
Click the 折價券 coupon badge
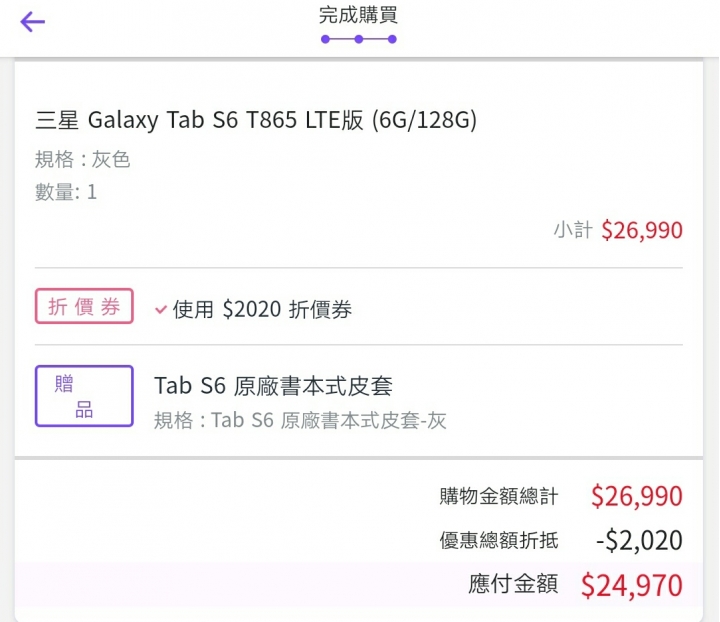[x=84, y=307]
